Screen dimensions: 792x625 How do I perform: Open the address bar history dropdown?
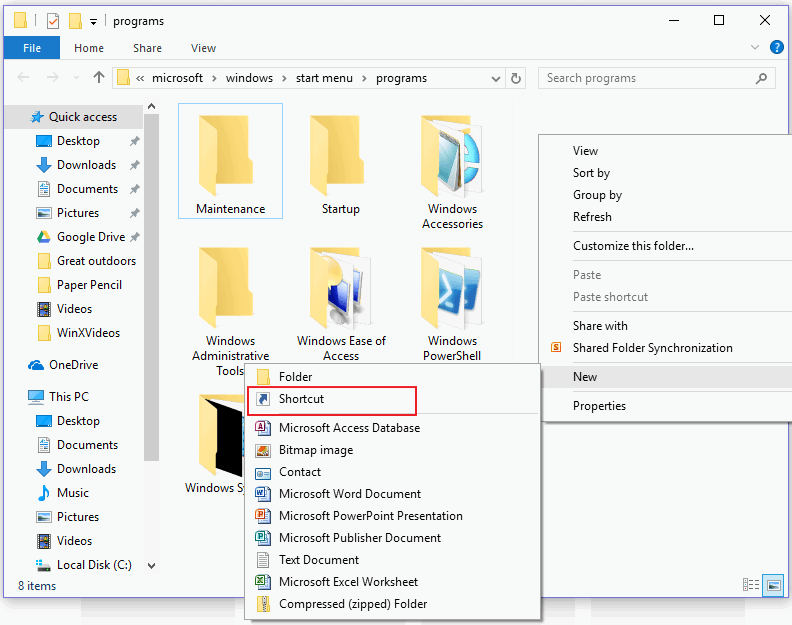496,79
